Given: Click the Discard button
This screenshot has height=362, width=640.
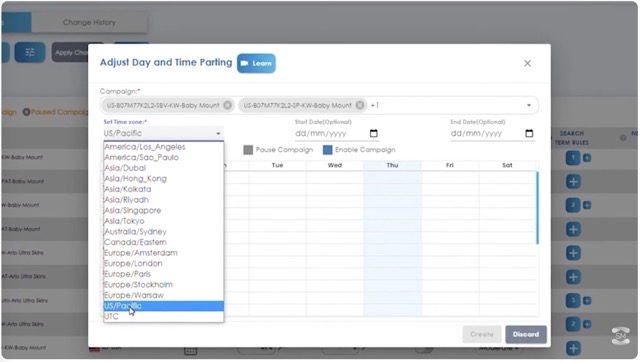Looking at the screenshot, I should coord(526,334).
